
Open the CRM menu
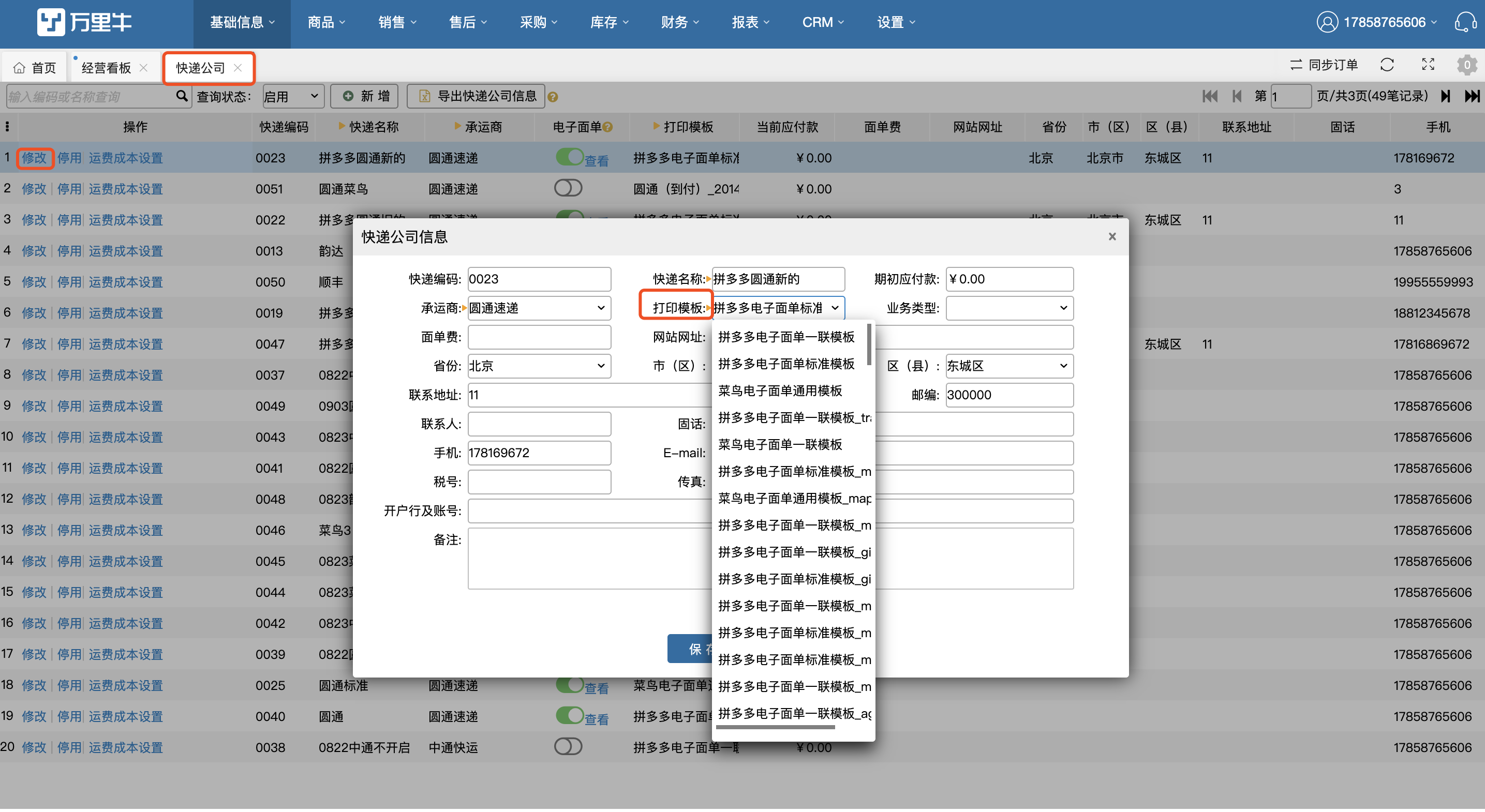click(823, 22)
